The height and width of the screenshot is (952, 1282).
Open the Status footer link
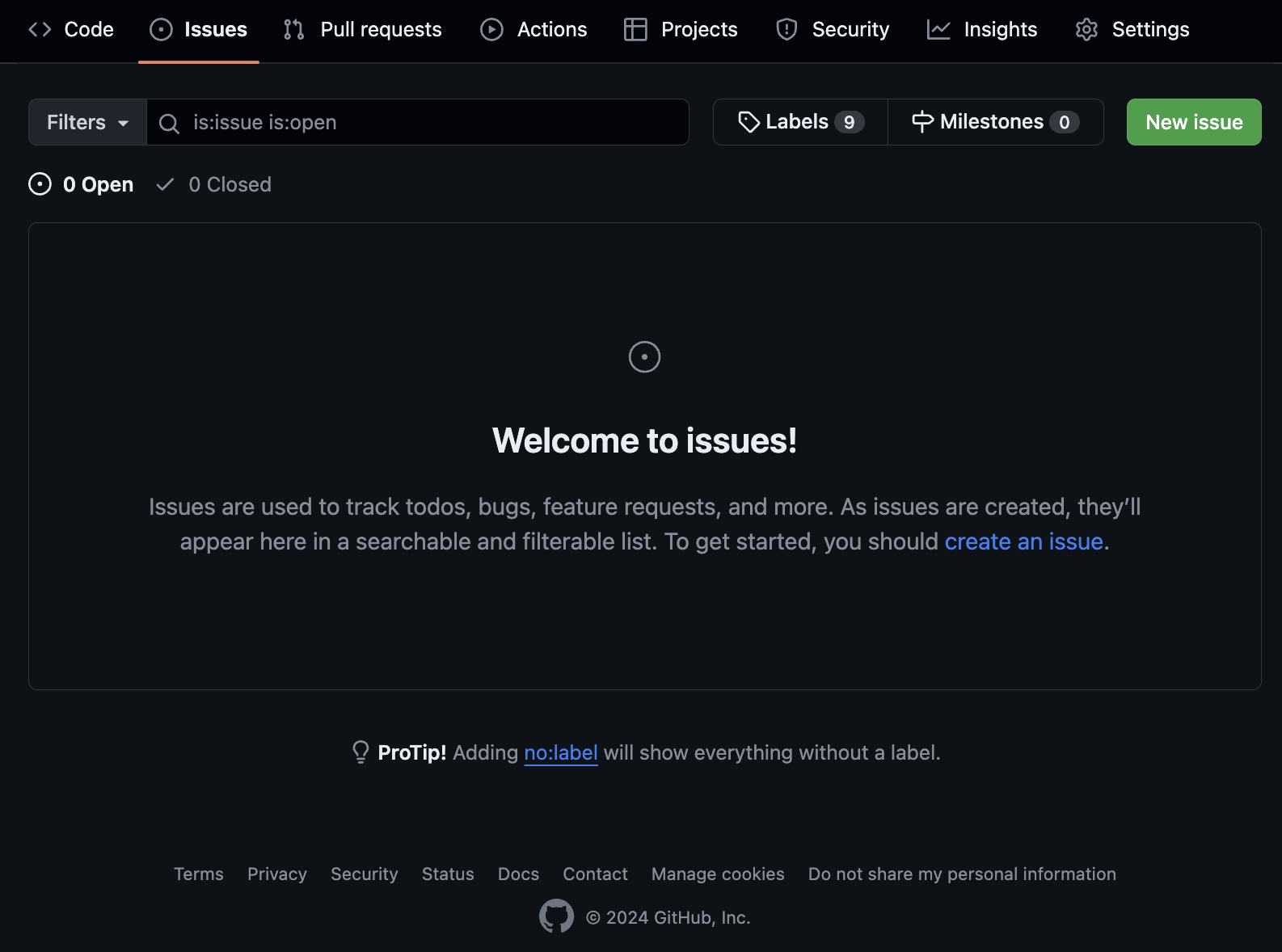click(x=448, y=874)
